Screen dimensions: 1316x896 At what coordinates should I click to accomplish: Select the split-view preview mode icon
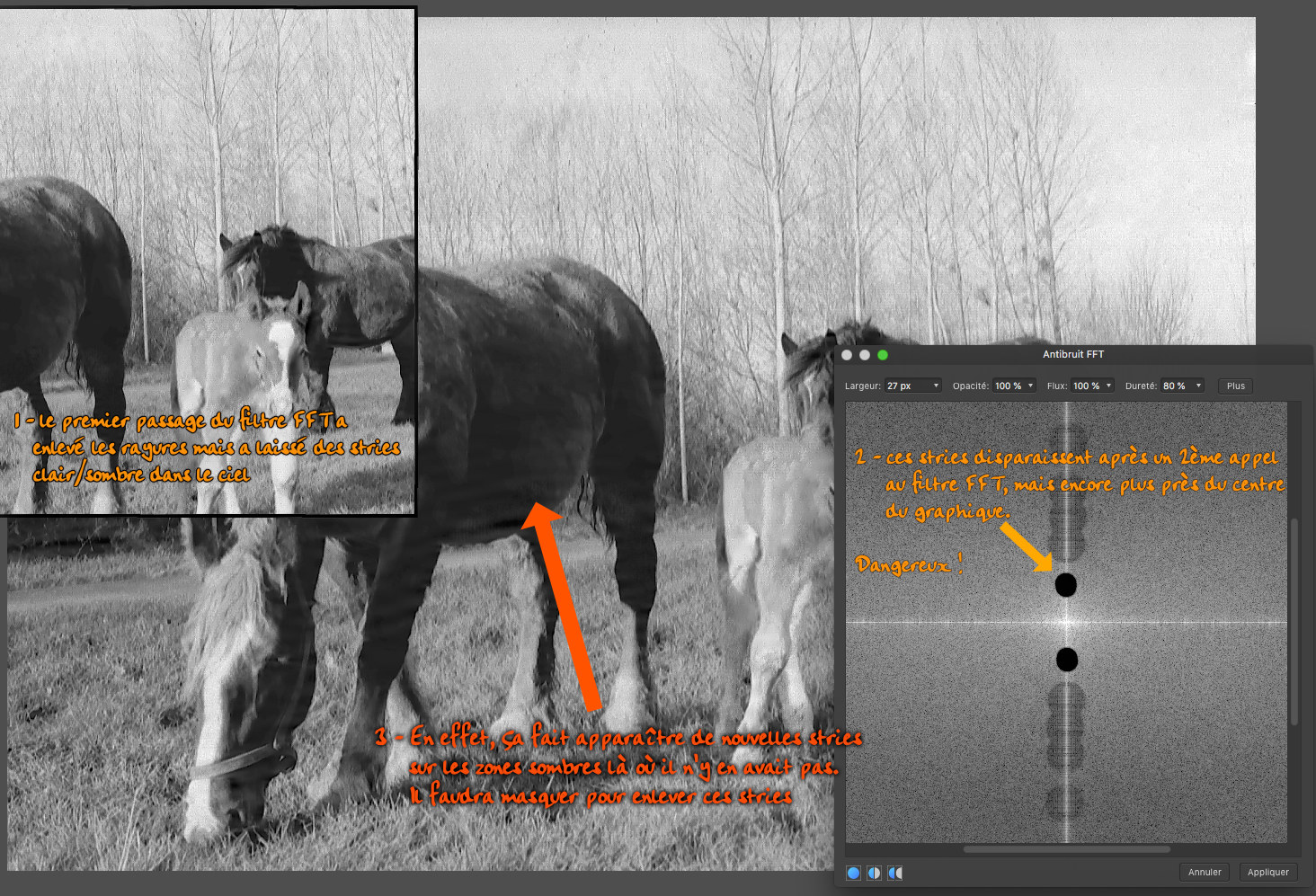tap(874, 873)
